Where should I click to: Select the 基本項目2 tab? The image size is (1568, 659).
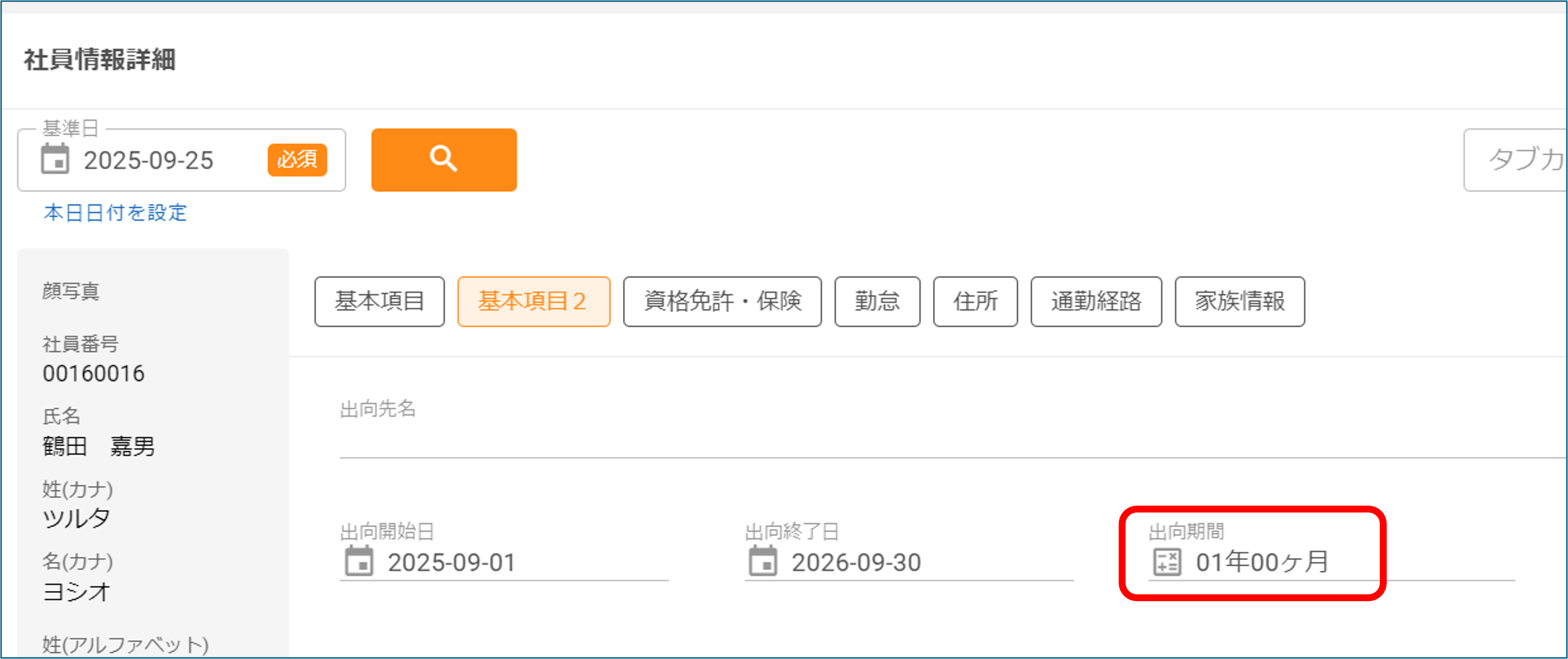click(x=533, y=301)
